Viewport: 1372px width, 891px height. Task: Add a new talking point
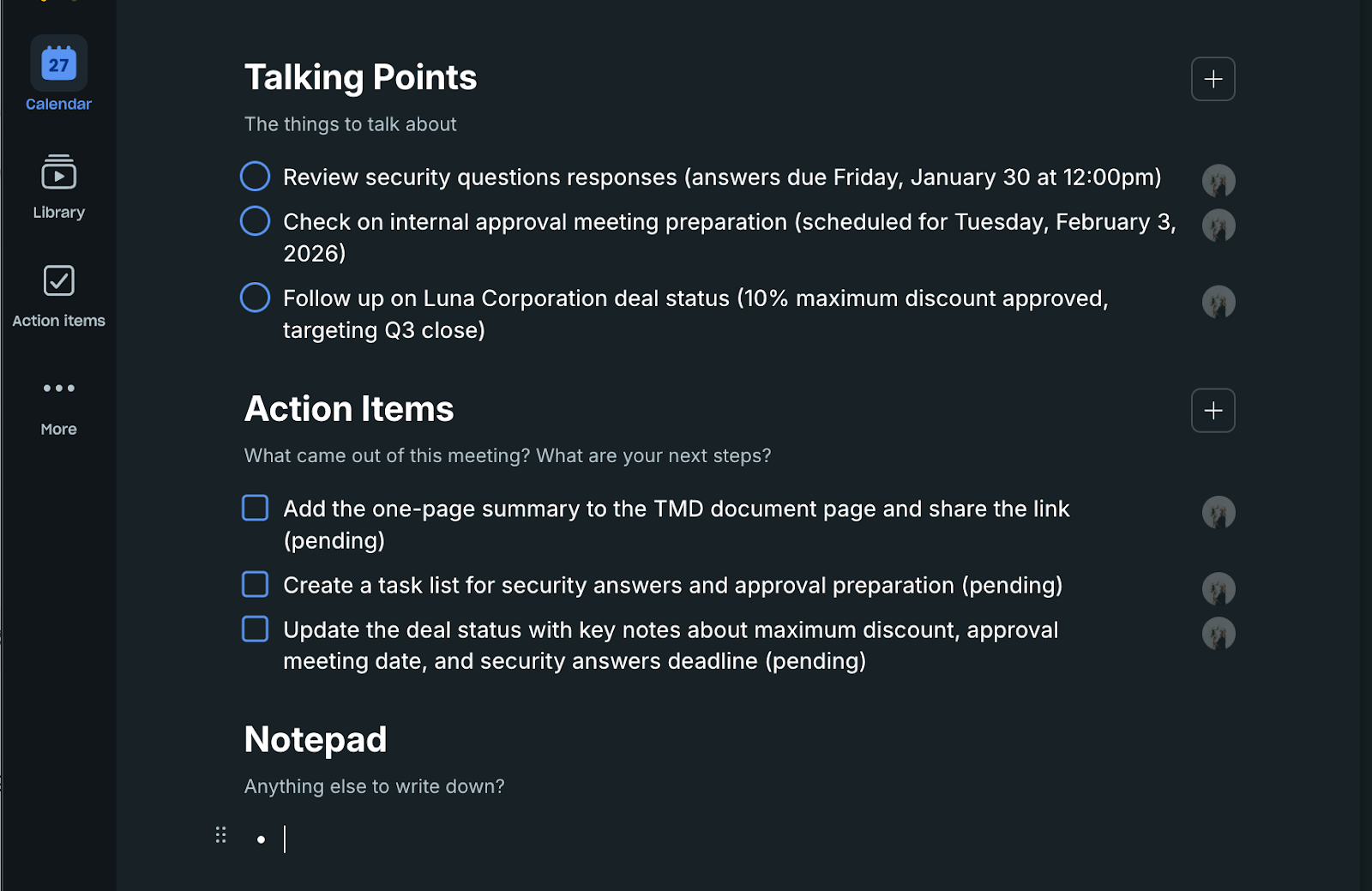point(1213,79)
